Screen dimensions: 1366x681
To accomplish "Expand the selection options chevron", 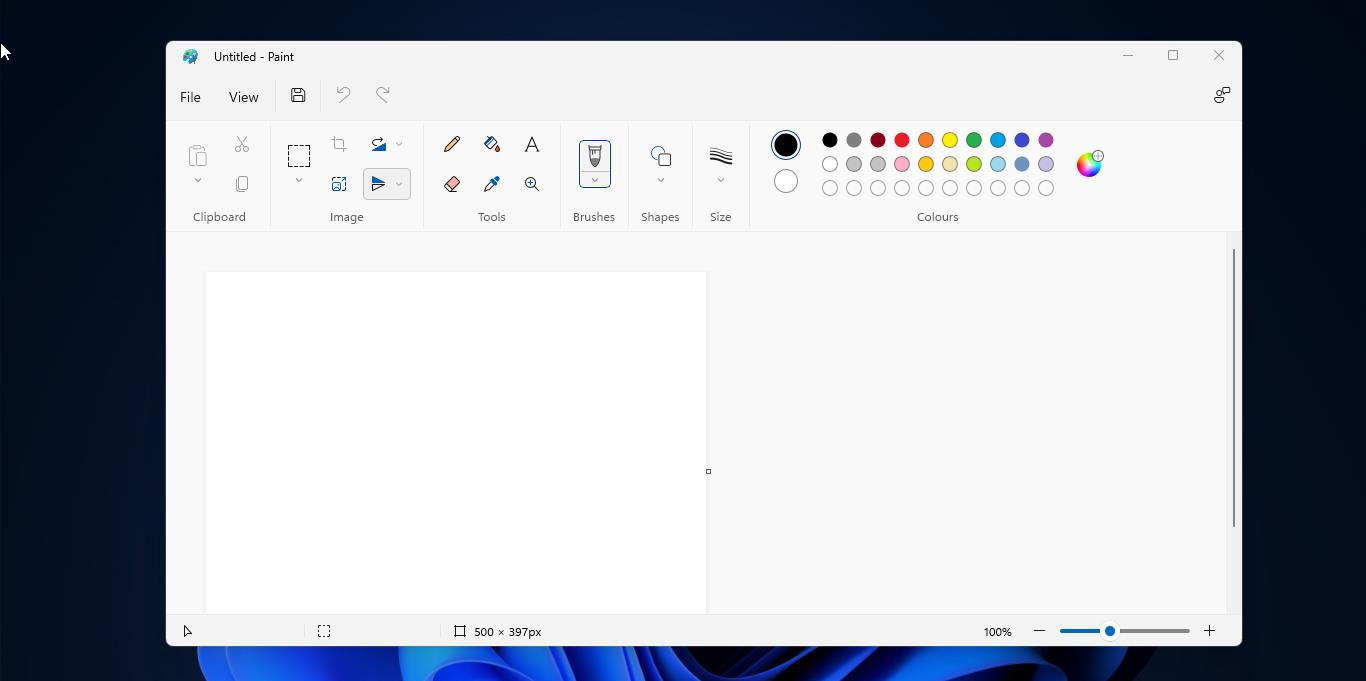I will point(299,181).
